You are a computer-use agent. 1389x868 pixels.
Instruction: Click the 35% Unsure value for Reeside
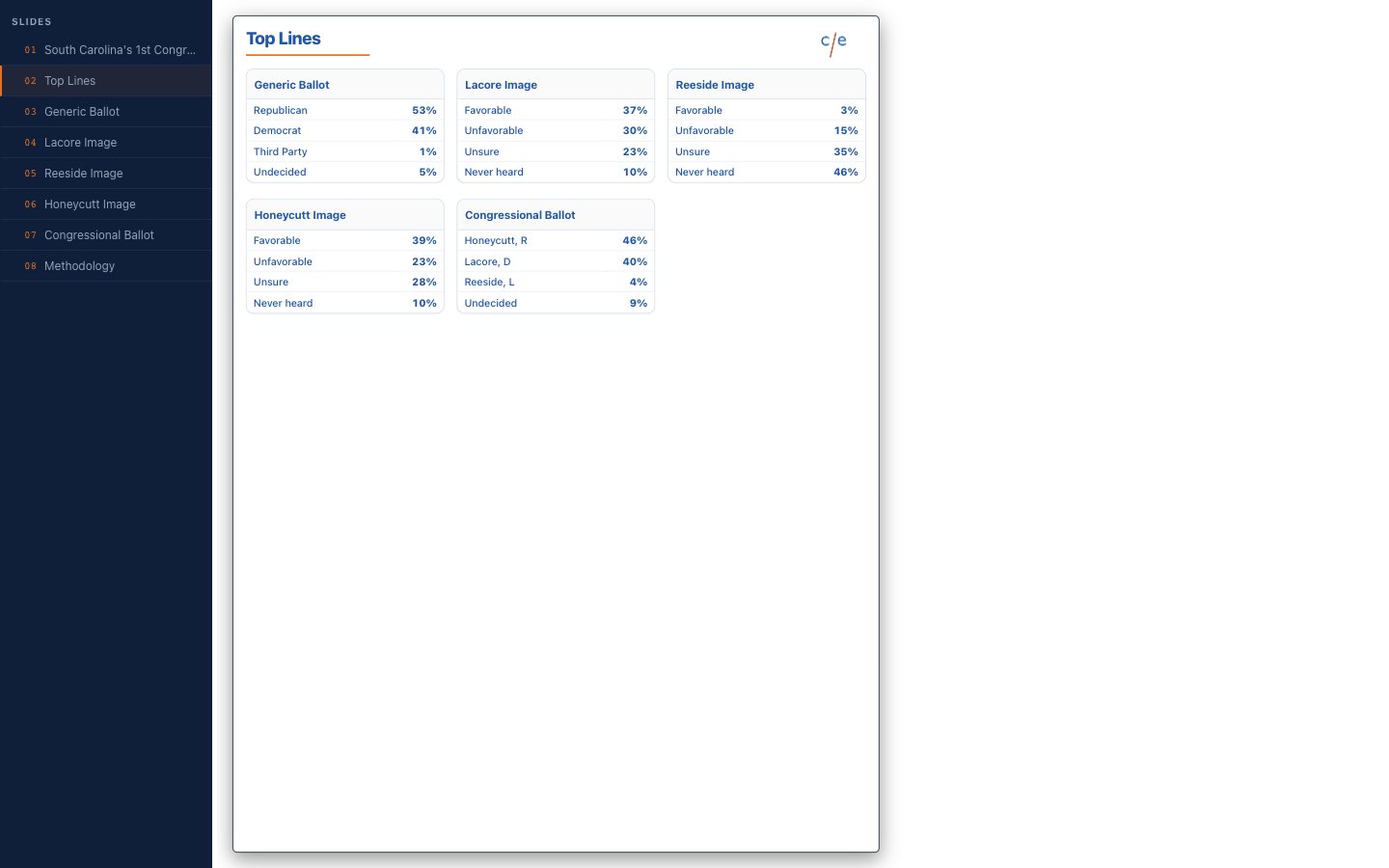tap(846, 151)
